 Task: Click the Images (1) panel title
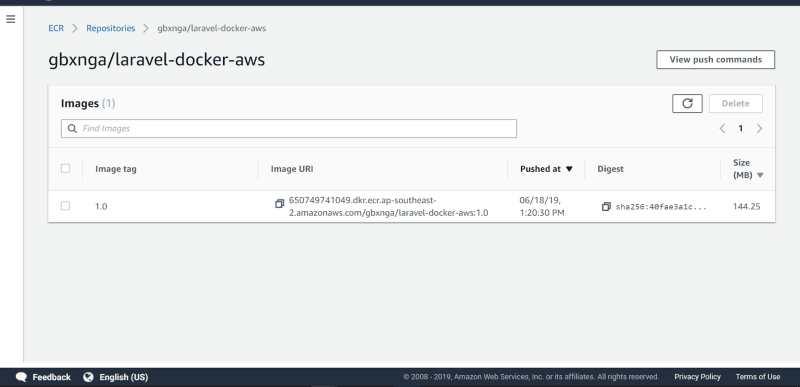(x=88, y=104)
